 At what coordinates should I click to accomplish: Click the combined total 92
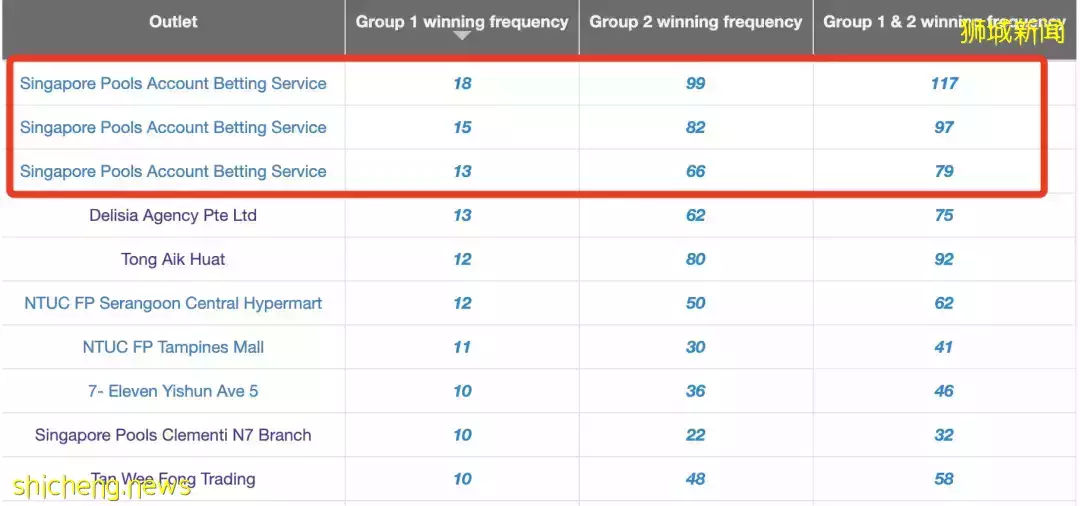coord(944,260)
